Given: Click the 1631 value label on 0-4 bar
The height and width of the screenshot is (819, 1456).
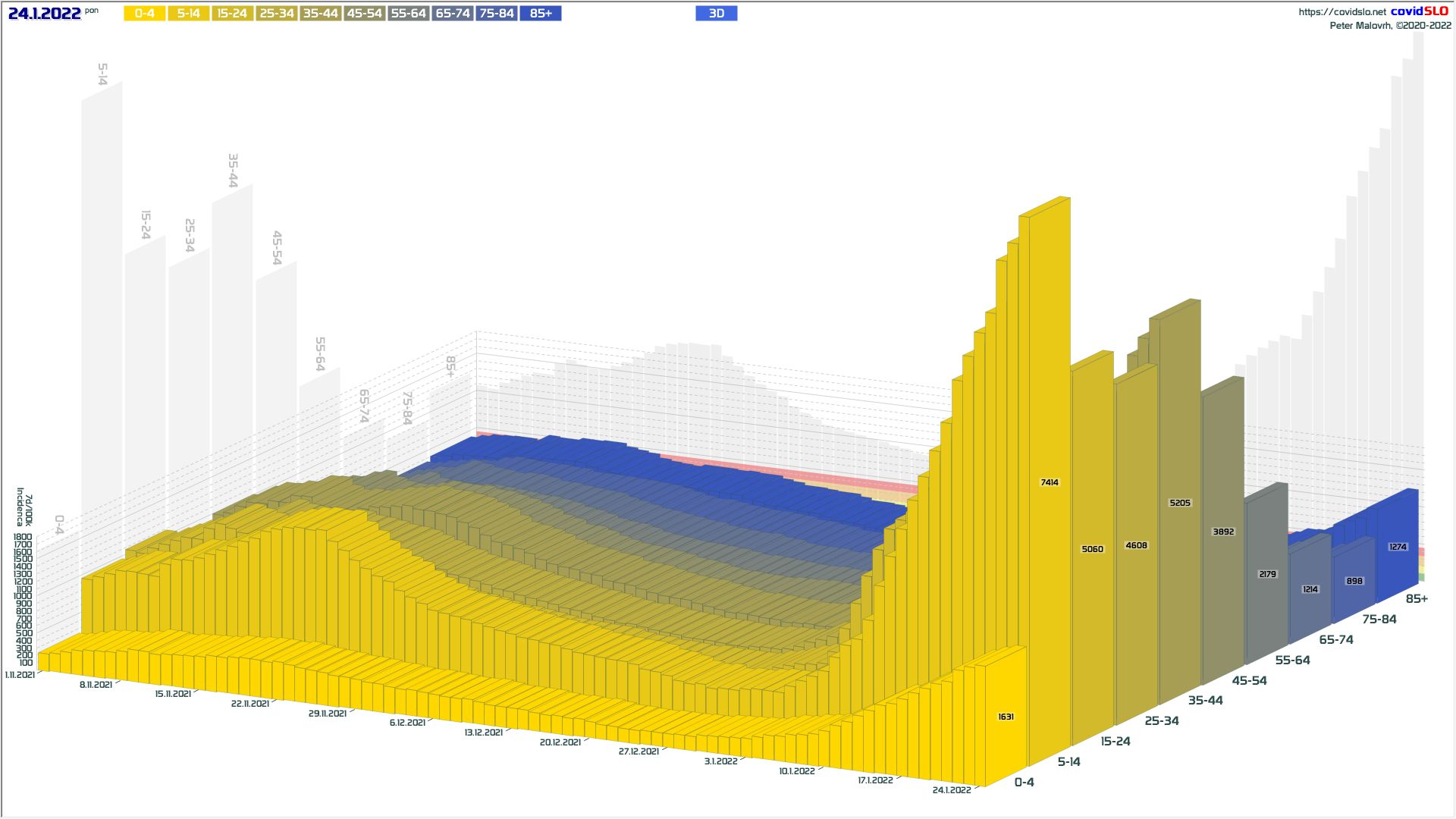Looking at the screenshot, I should tap(1006, 717).
